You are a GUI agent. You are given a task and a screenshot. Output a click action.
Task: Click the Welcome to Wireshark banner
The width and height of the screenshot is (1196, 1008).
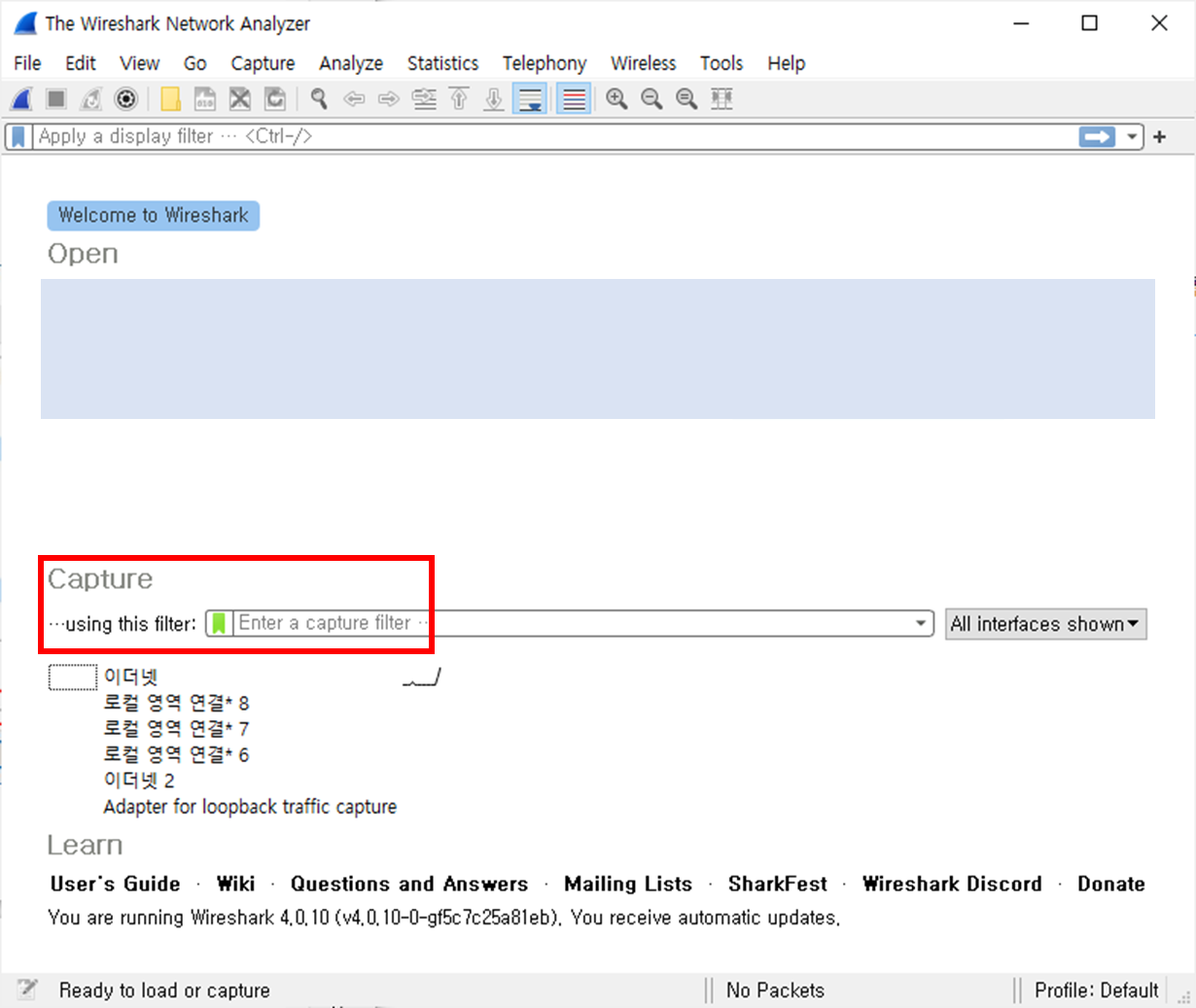click(x=154, y=215)
